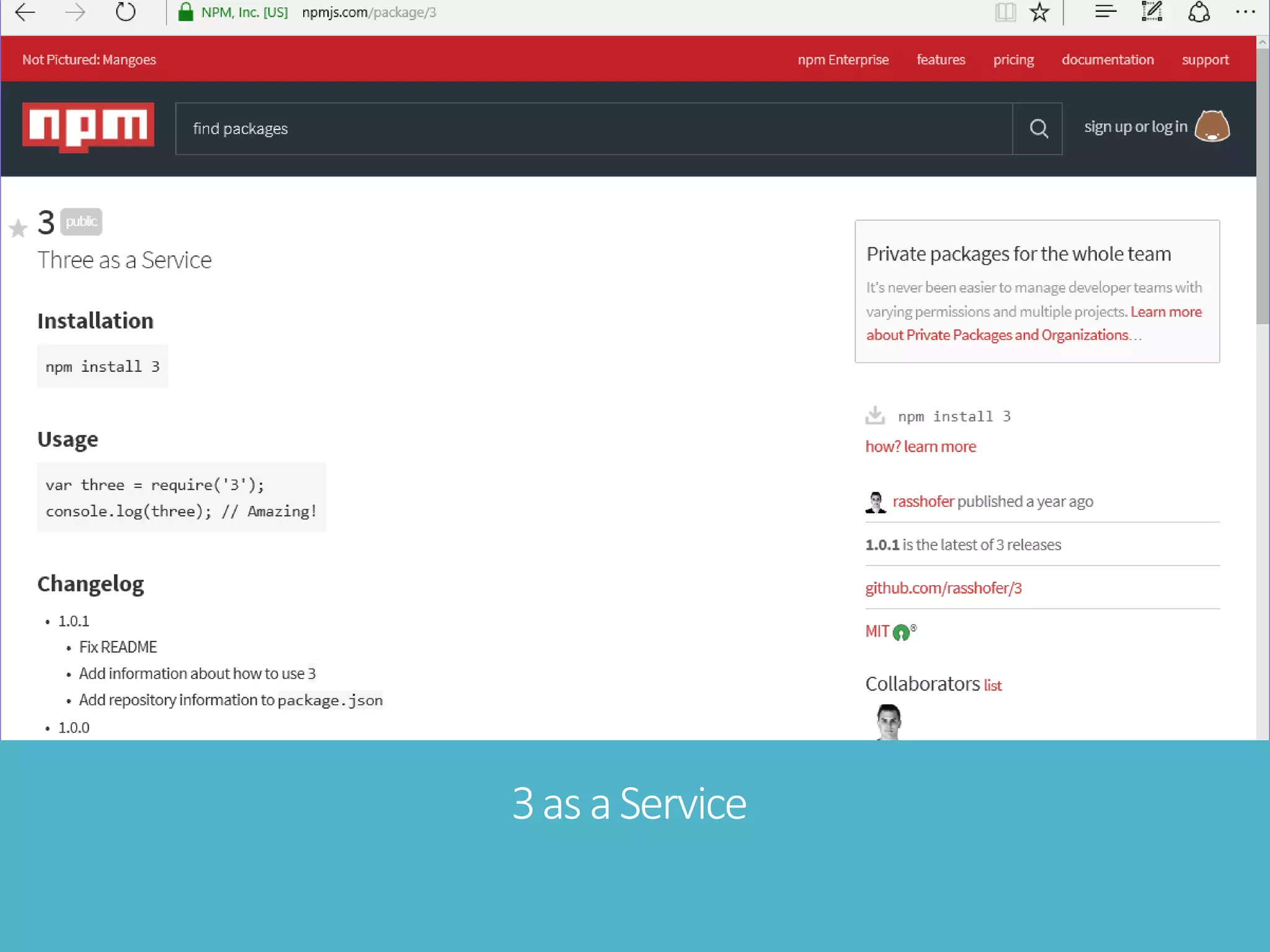Open the browser More actions ellipsis
This screenshot has width=1270, height=952.
coord(1245,12)
